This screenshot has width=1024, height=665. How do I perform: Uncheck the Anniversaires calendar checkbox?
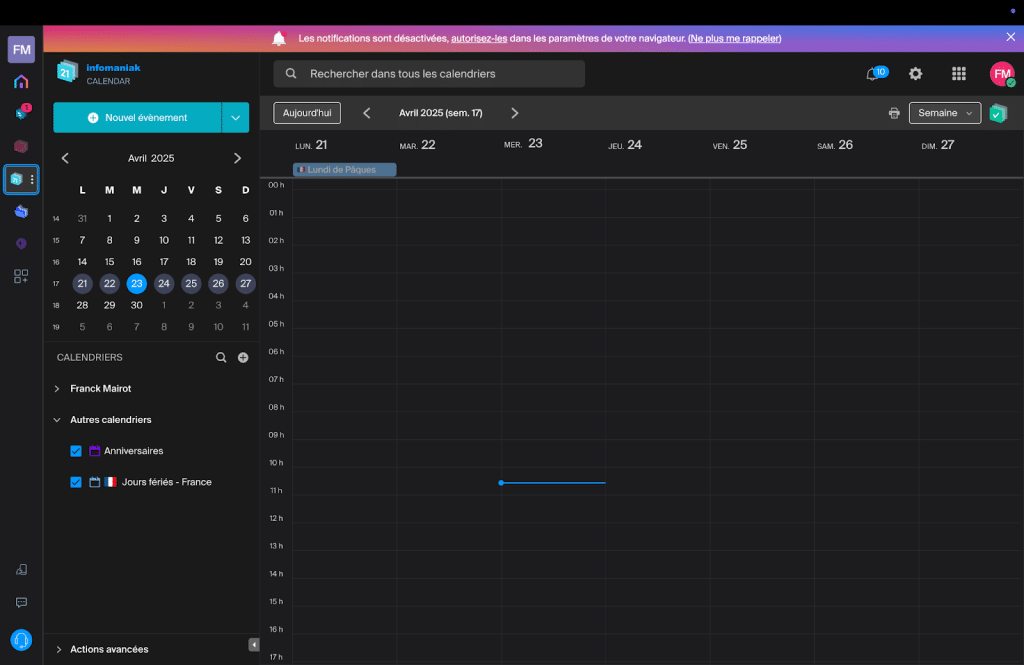pos(76,451)
